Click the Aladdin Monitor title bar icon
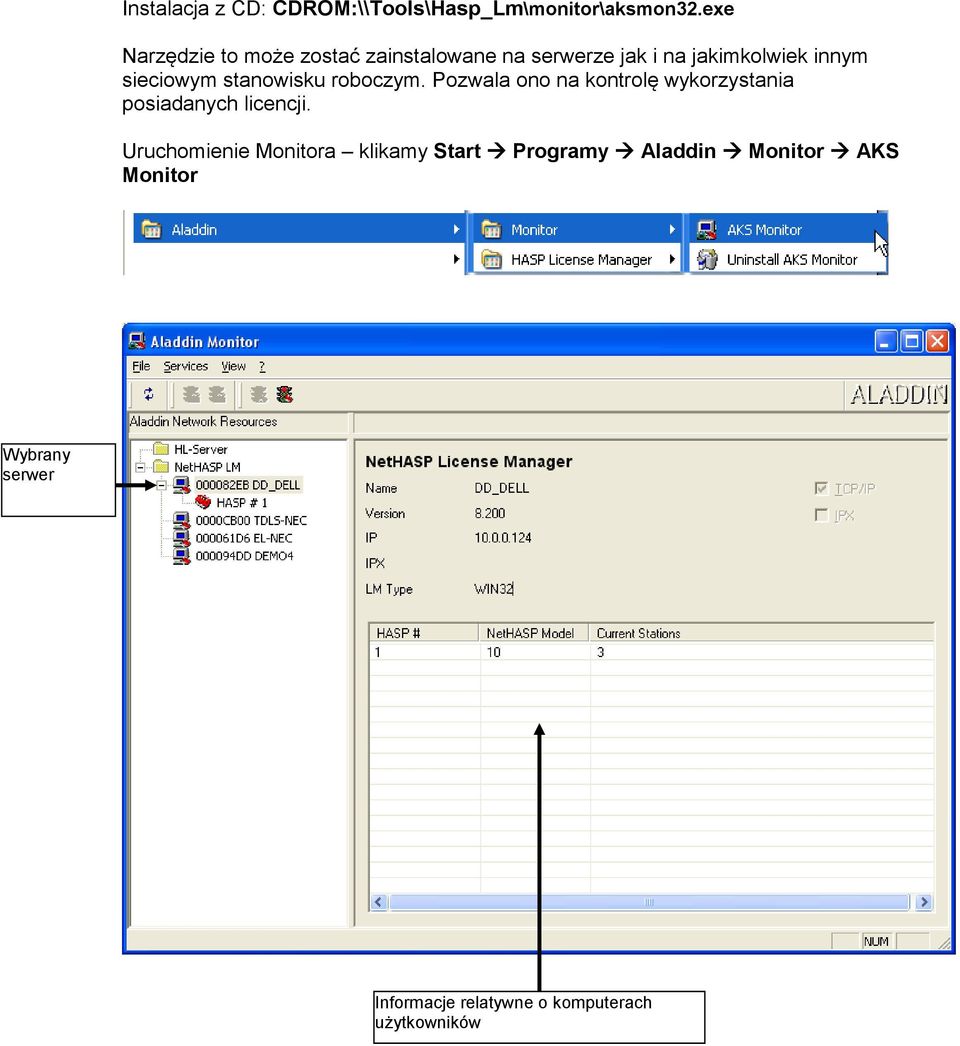Viewport: 960px width, 1046px height. pos(137,341)
